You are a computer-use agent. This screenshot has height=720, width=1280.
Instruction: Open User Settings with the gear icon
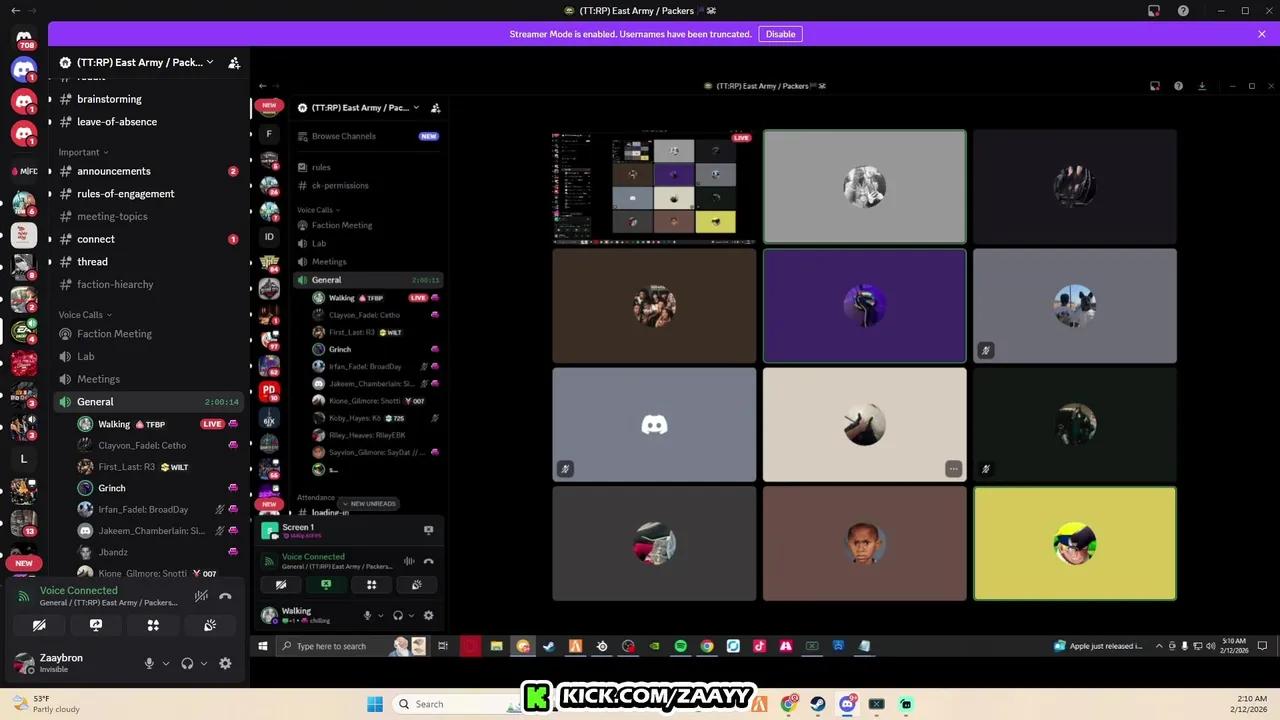(225, 663)
